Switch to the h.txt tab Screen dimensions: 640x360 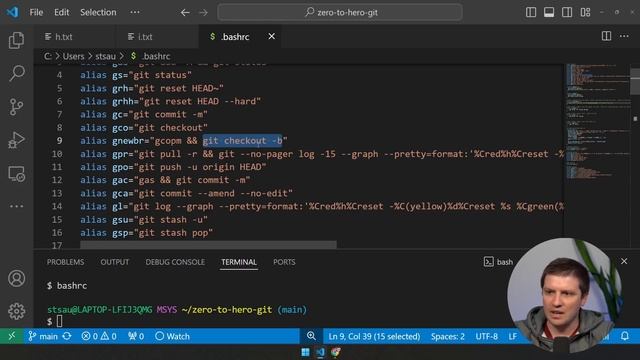tap(75, 37)
